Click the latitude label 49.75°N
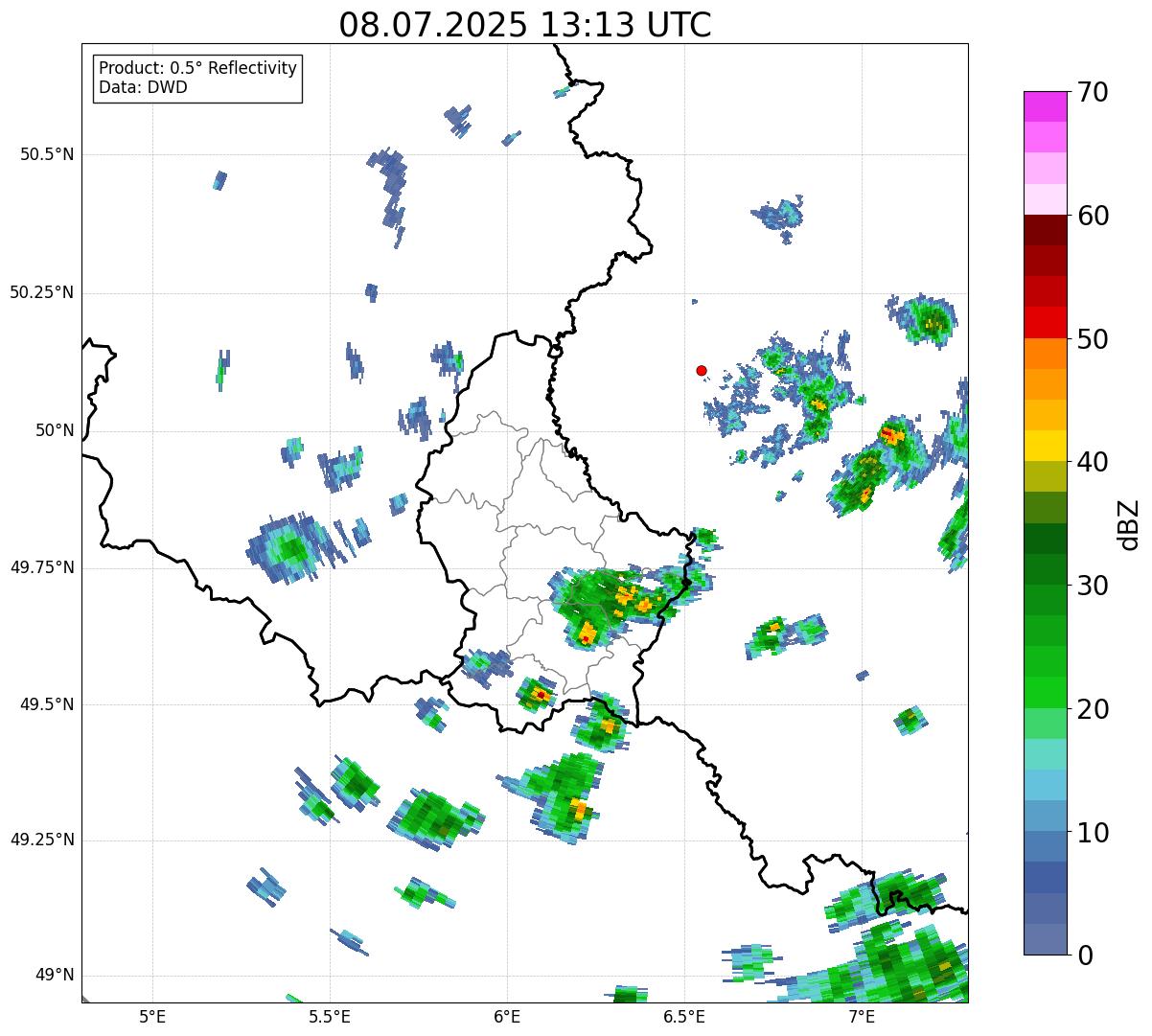The image size is (1152, 1036). click(42, 567)
